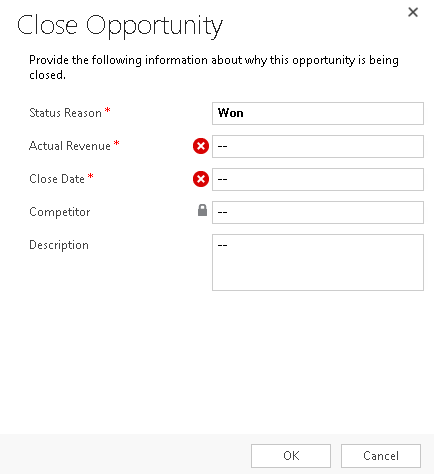Open the Status Reason 'Won' dropdown
The width and height of the screenshot is (434, 474).
318,113
